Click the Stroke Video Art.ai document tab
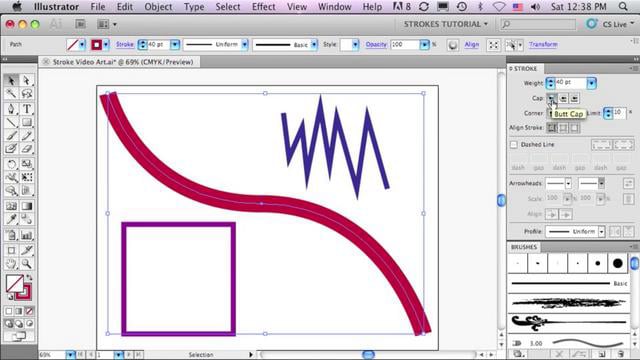The height and width of the screenshot is (360, 640). tap(118, 62)
